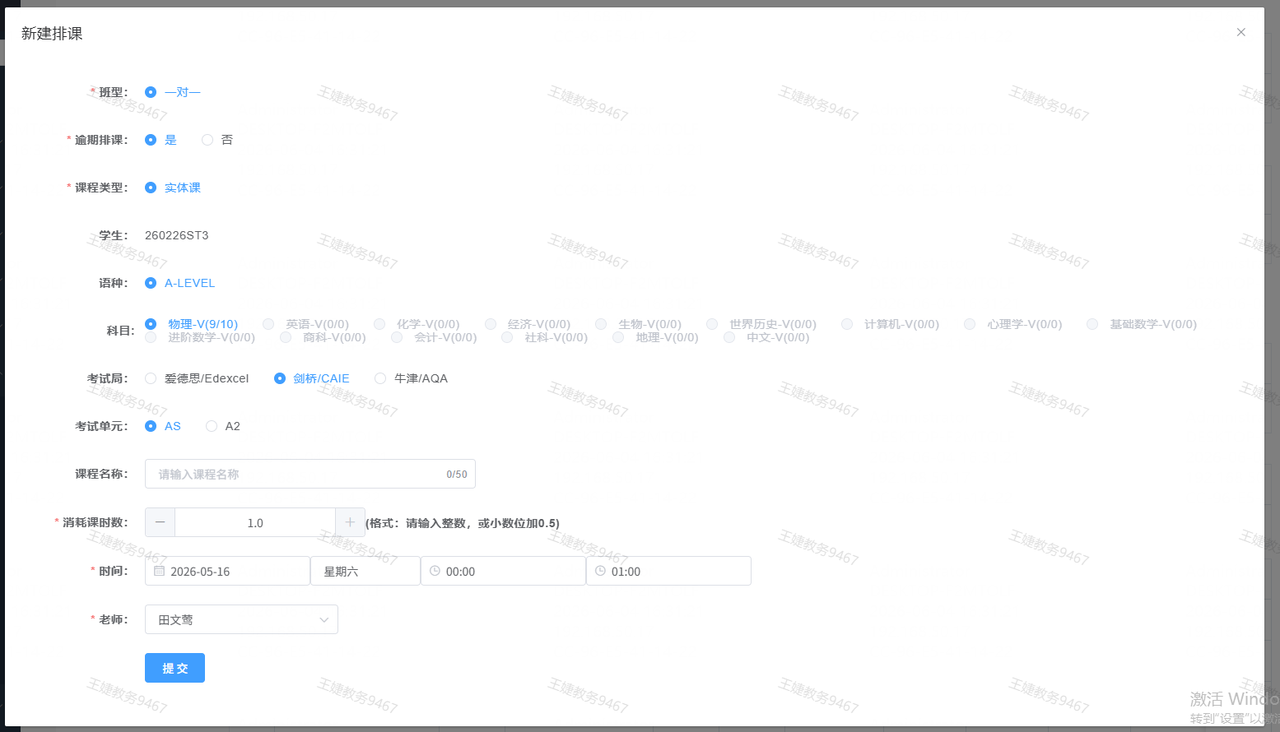Click the clock icon of end time 01:00

[x=600, y=571]
